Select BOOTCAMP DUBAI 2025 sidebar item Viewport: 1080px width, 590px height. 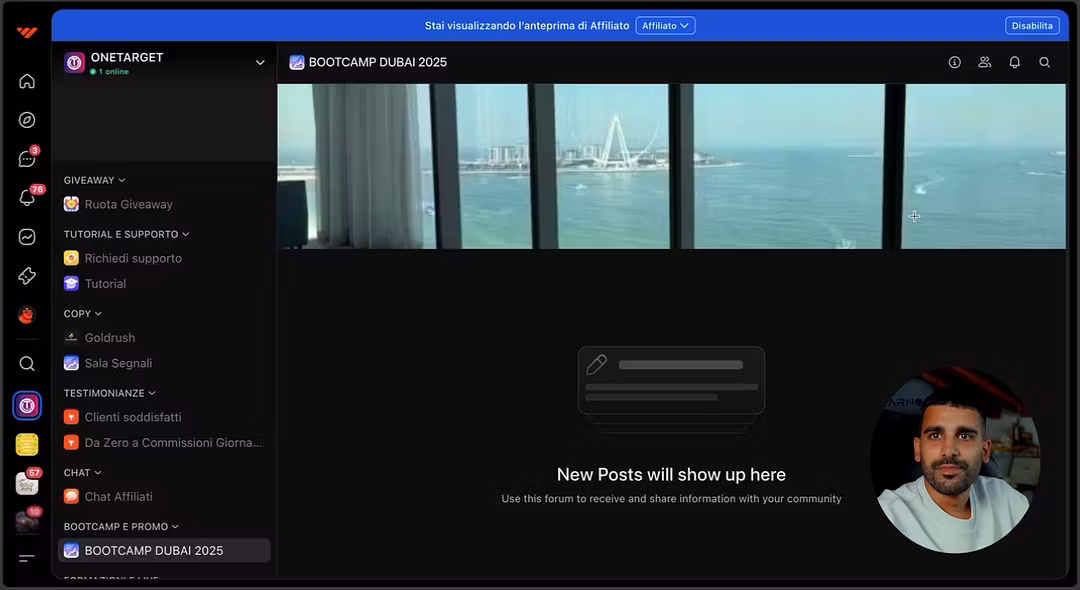click(x=164, y=551)
